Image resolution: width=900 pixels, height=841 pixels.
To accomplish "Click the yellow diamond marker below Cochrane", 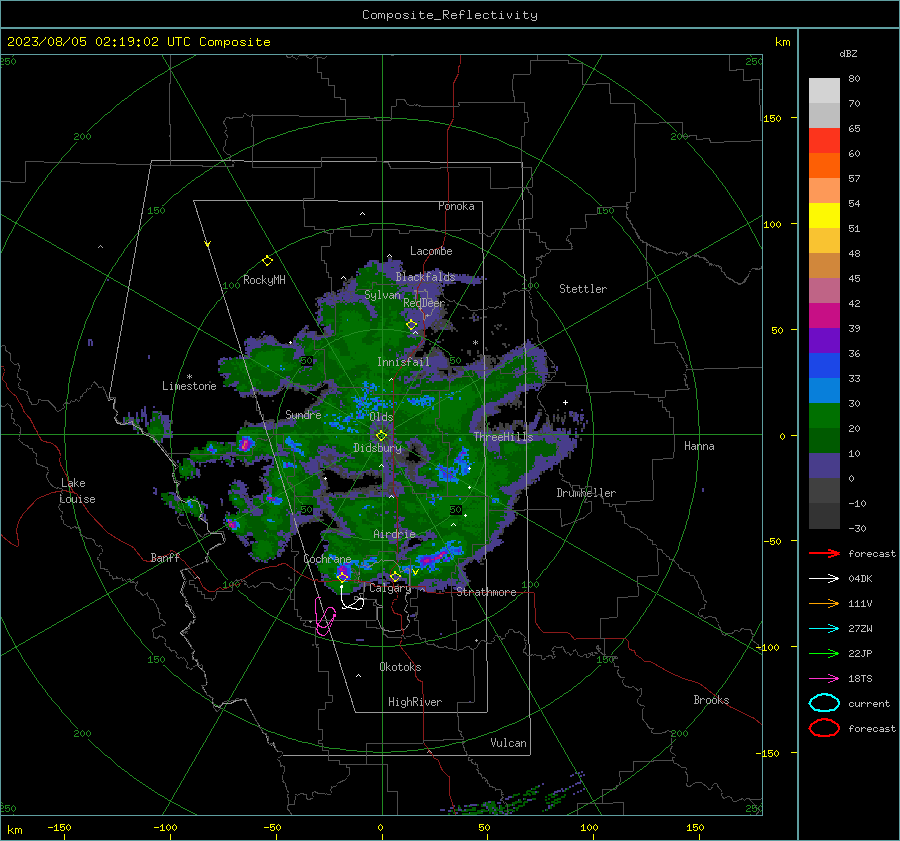I will [342, 576].
